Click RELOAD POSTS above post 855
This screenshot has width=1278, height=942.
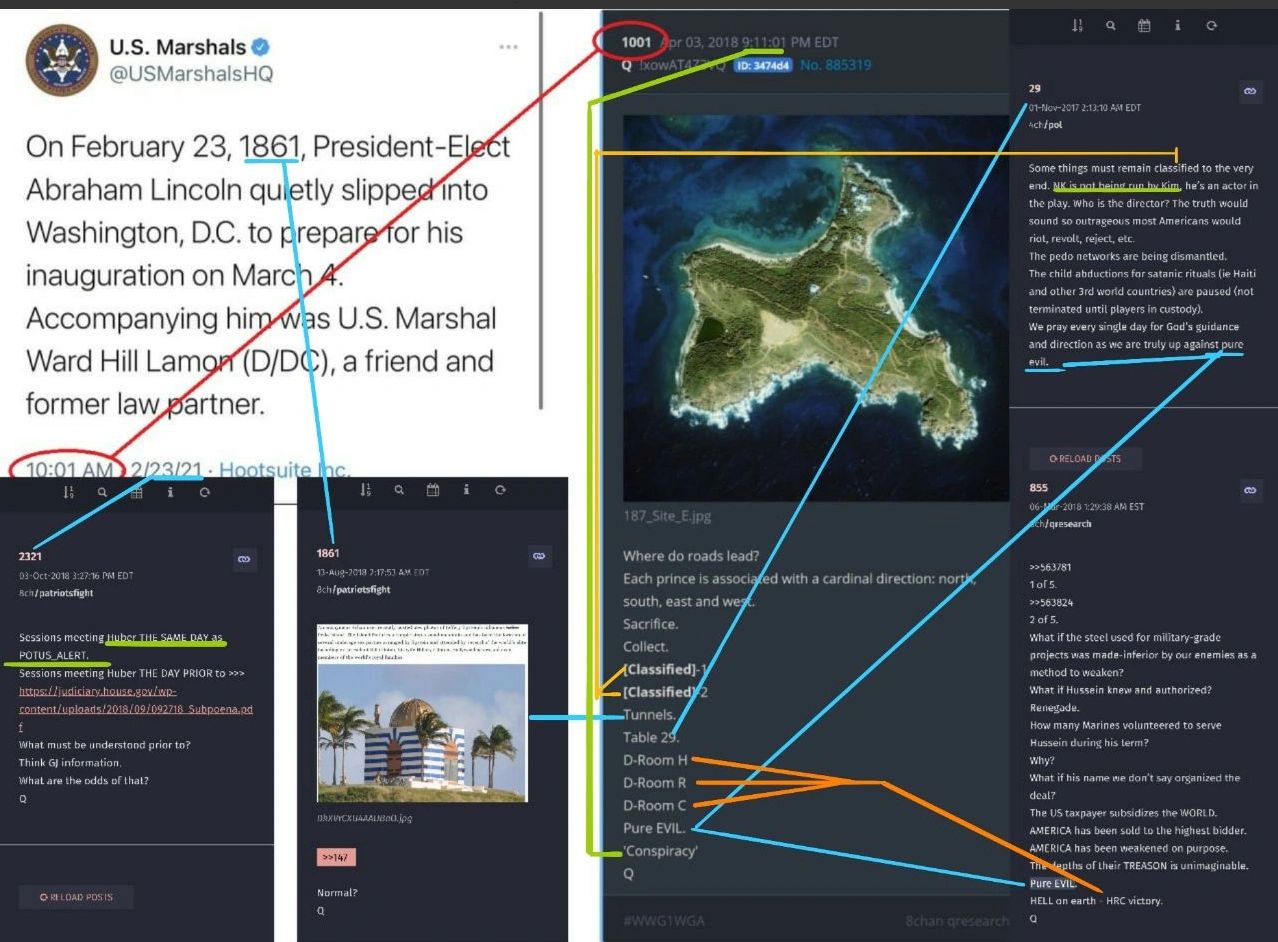click(1085, 459)
